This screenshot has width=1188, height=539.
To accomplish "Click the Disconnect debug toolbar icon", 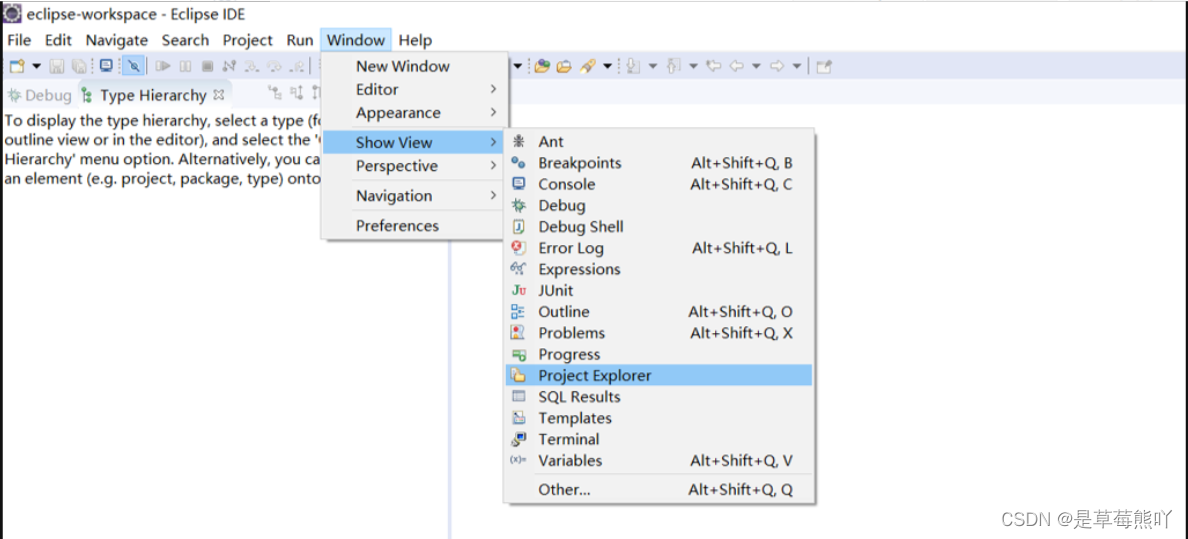I will coord(229,66).
